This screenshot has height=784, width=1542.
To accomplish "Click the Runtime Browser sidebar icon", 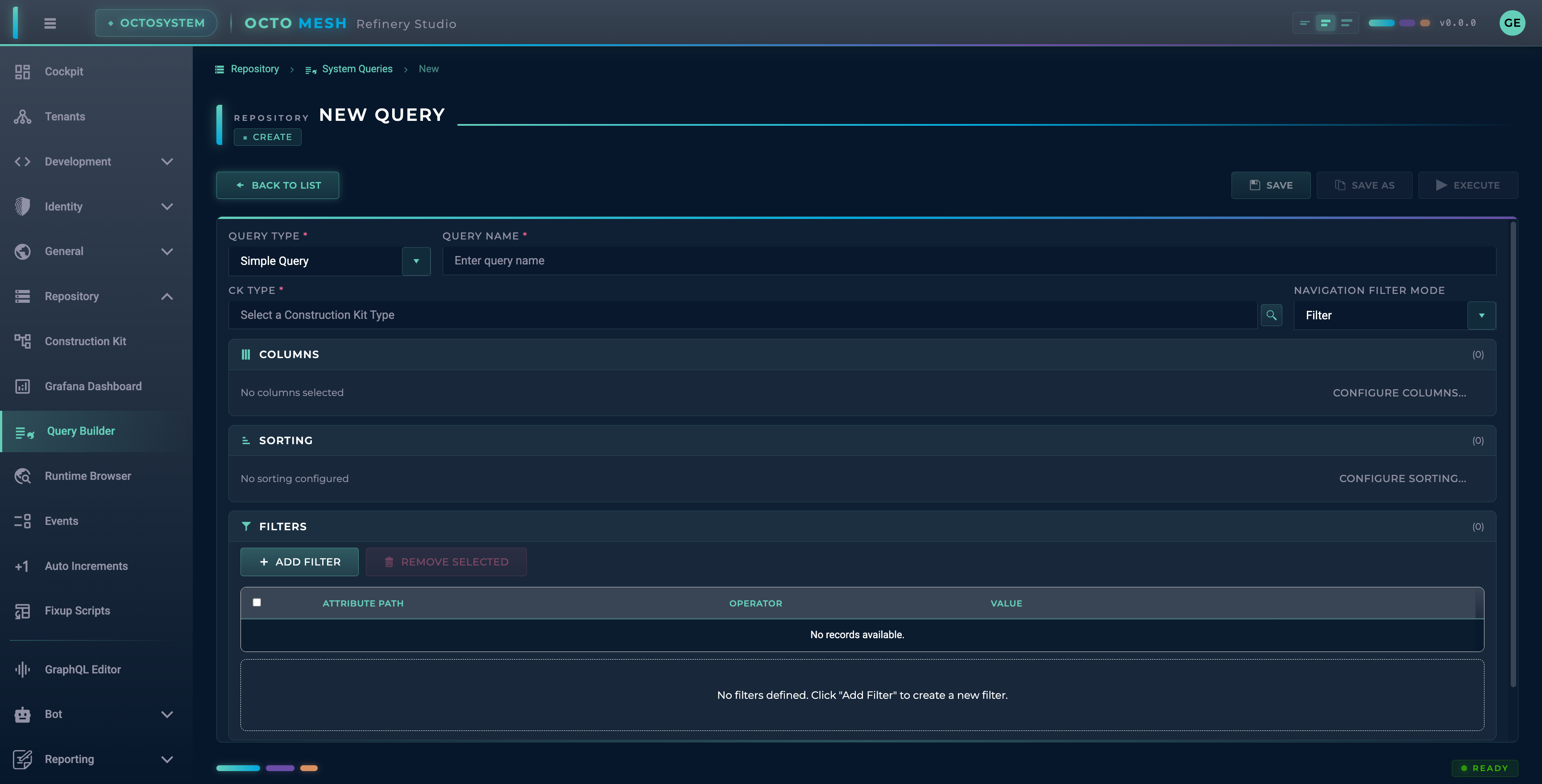I will click(23, 476).
